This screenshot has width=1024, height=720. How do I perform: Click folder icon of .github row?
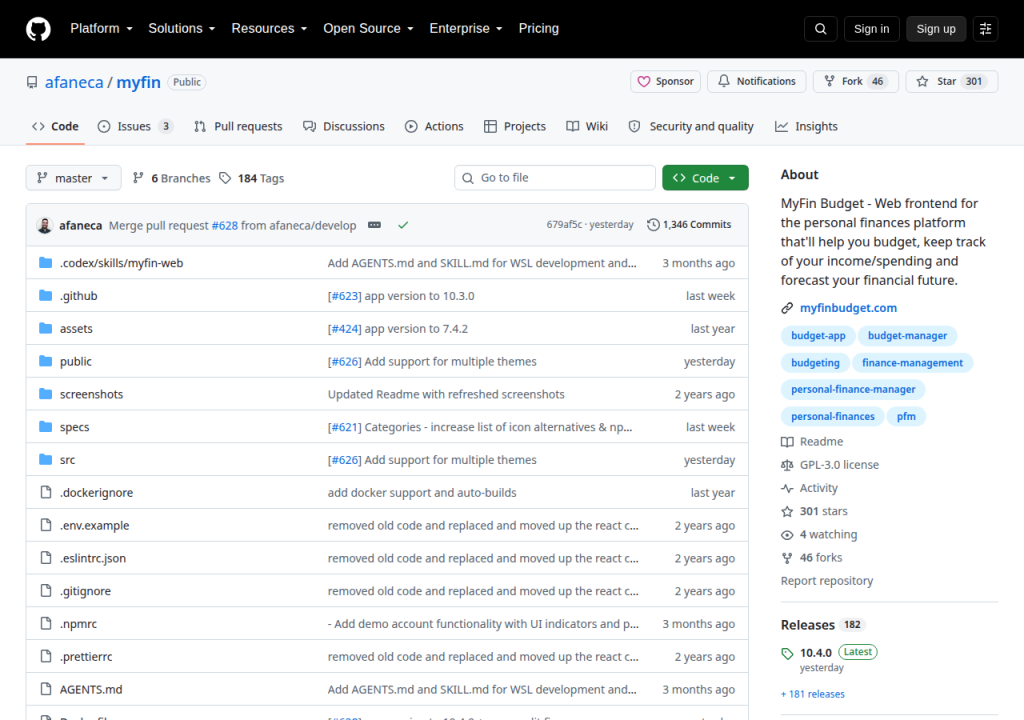45,295
